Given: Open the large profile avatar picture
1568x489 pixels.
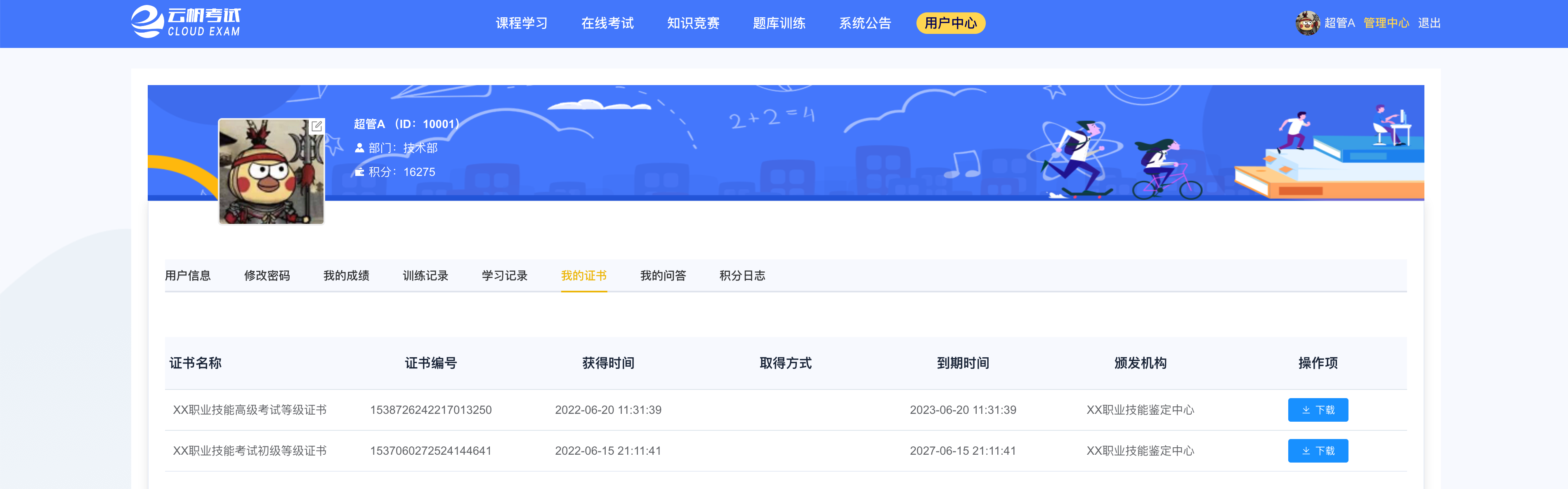Looking at the screenshot, I should pos(272,171).
